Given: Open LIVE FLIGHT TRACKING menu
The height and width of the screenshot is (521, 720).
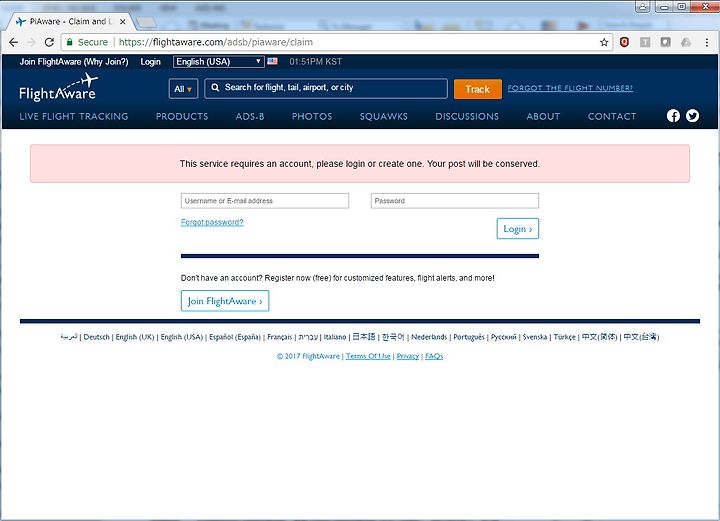Looking at the screenshot, I should (x=74, y=116).
